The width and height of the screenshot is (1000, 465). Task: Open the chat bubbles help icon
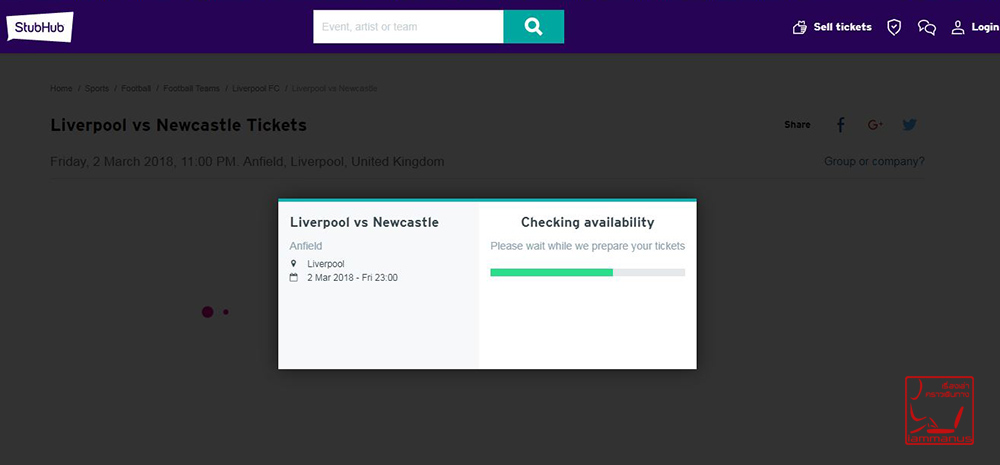(927, 27)
